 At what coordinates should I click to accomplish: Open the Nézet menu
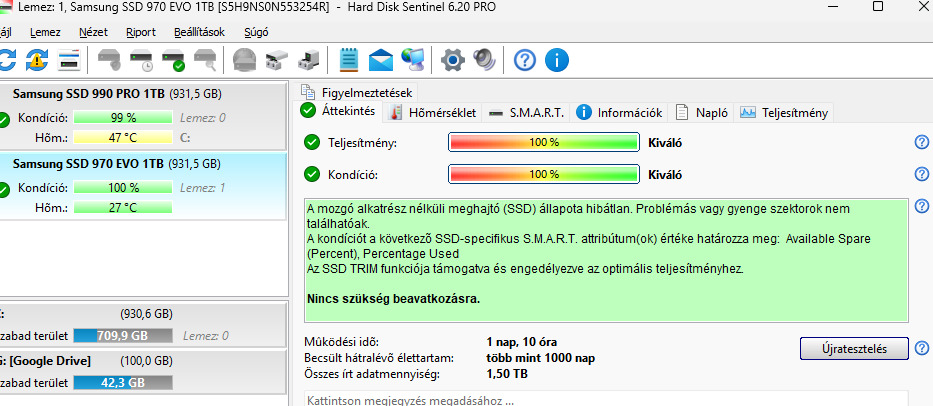[93, 32]
